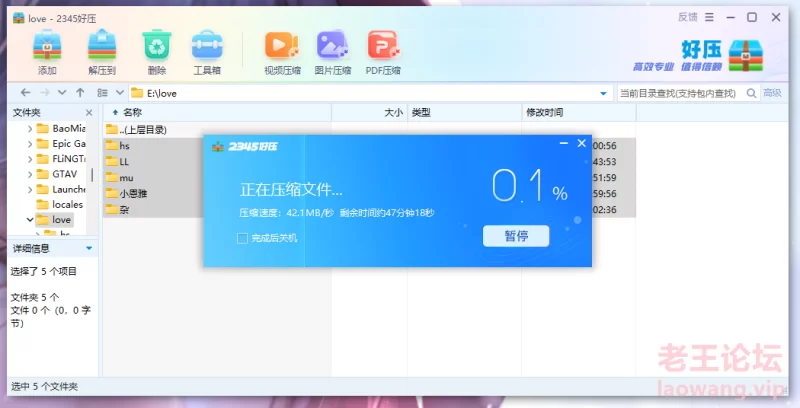Sort by the 名称 name column
Image resolution: width=800 pixels, height=408 pixels.
click(x=217, y=113)
